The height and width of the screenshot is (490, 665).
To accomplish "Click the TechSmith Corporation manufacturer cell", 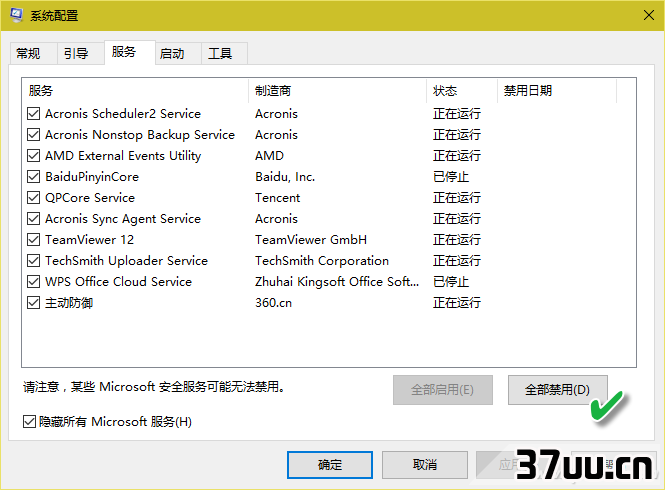I will click(322, 260).
